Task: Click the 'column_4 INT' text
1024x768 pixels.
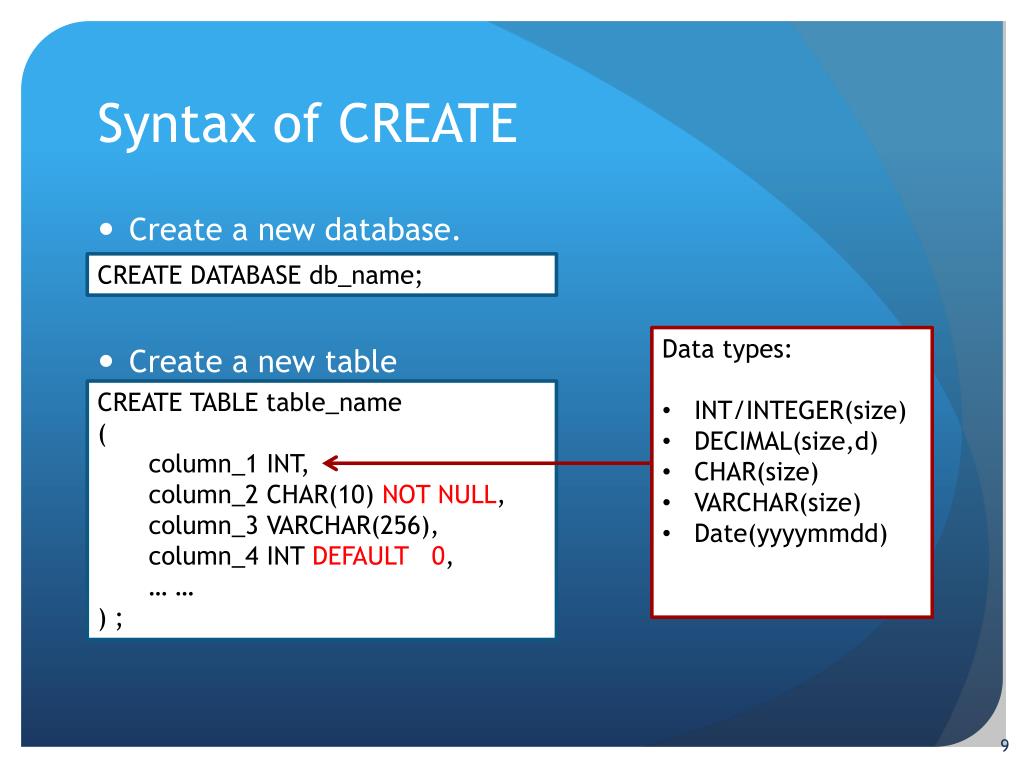Action: pyautogui.click(x=226, y=556)
